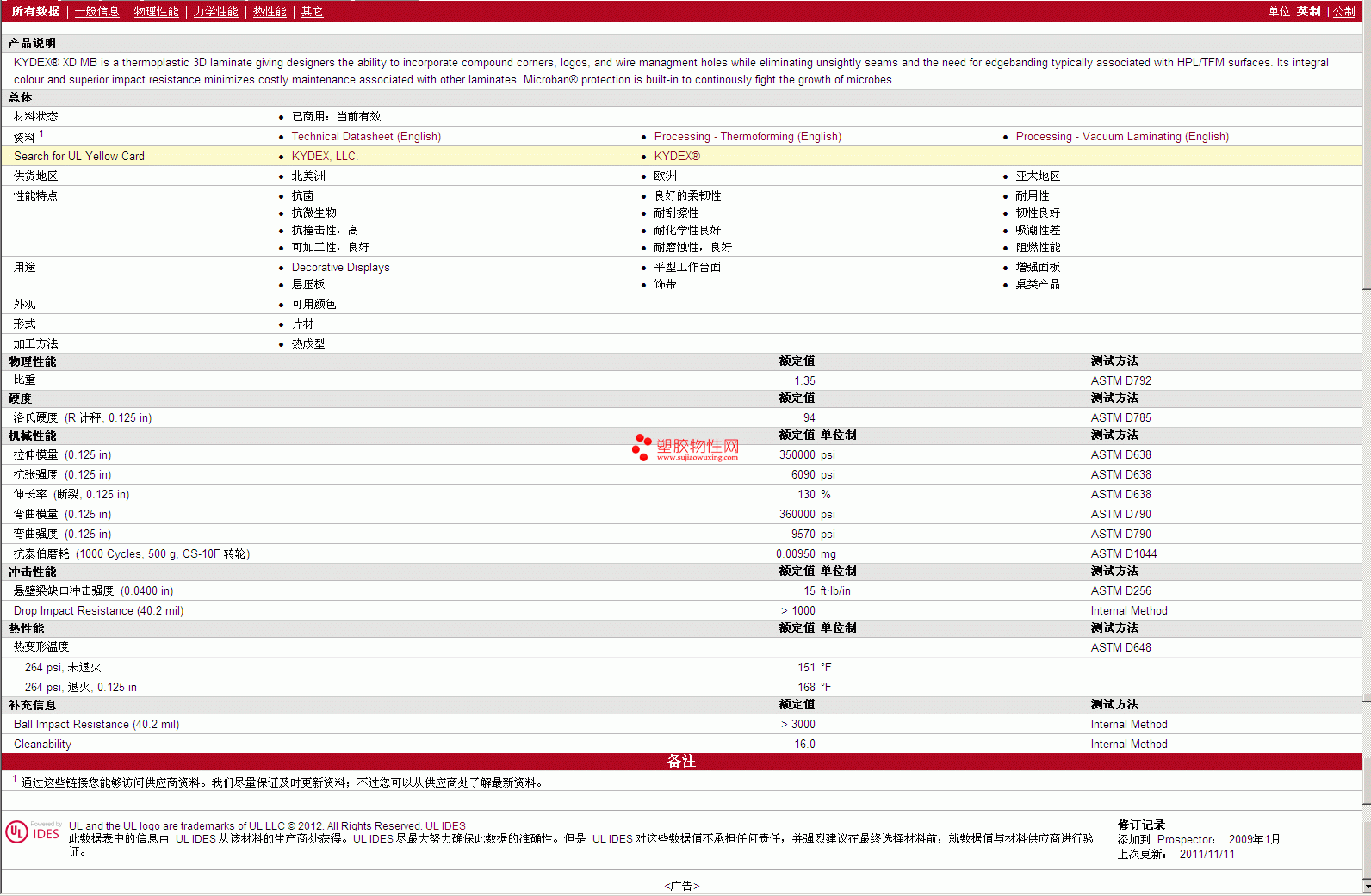Click ASTM D256 test method
1371x896 pixels.
click(x=1120, y=591)
